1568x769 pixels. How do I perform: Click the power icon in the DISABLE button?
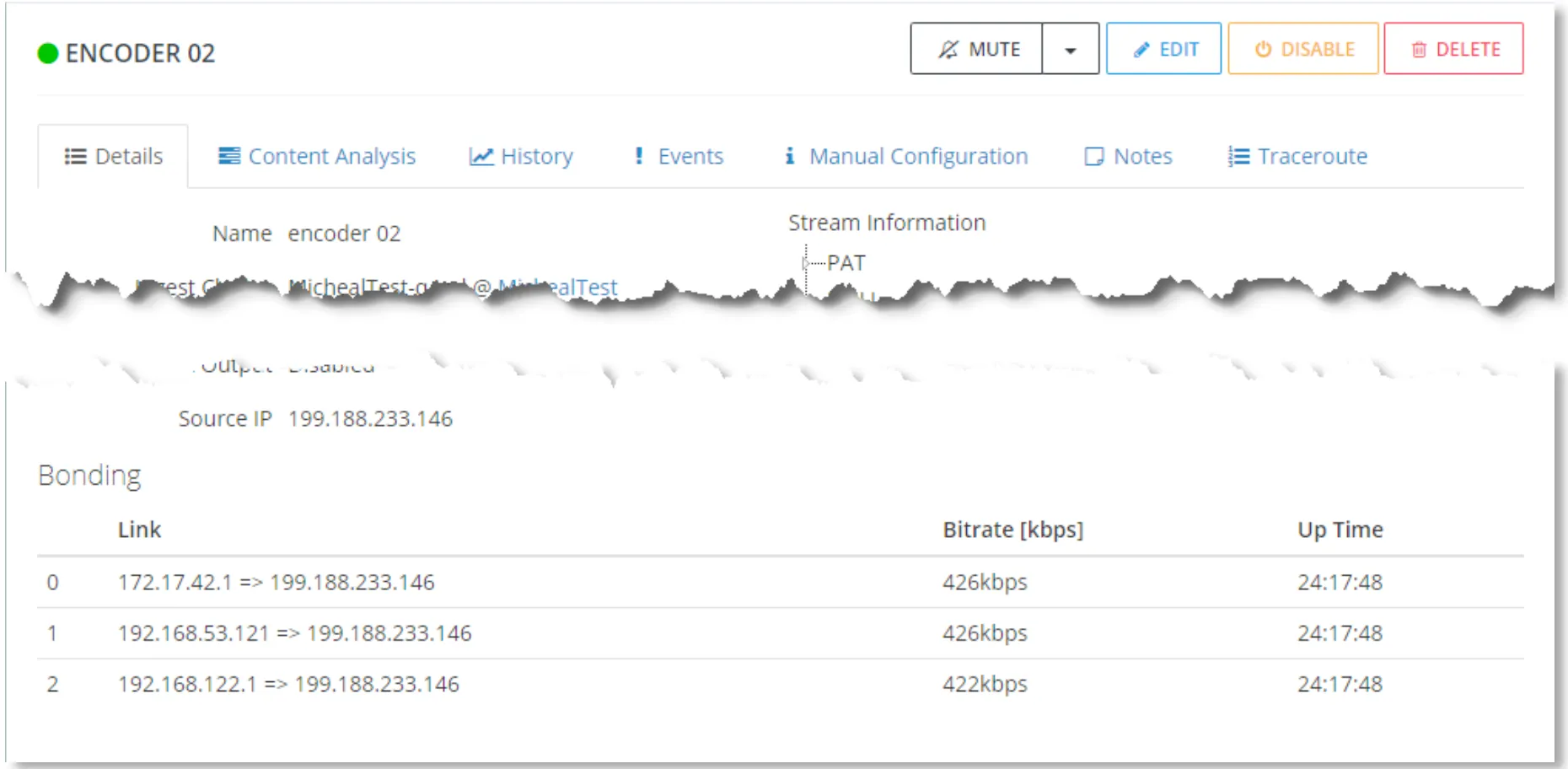[1263, 50]
